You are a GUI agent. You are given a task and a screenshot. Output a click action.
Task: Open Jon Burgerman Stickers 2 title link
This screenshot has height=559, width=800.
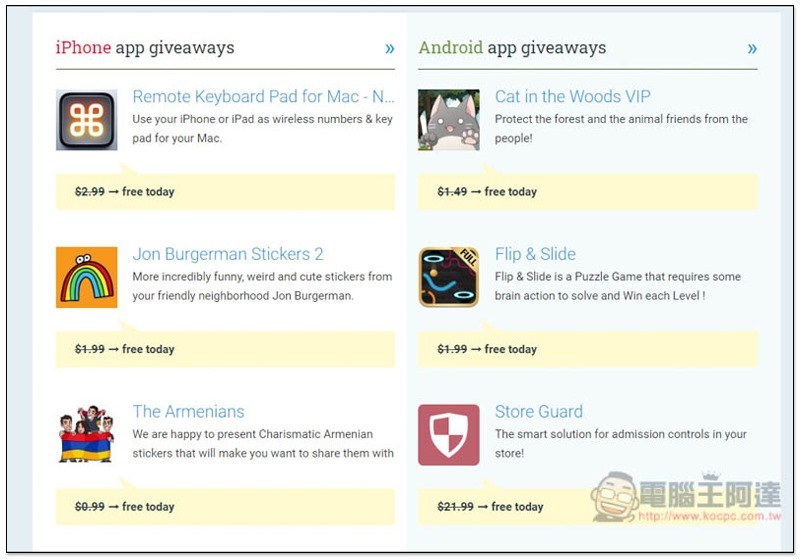(228, 254)
